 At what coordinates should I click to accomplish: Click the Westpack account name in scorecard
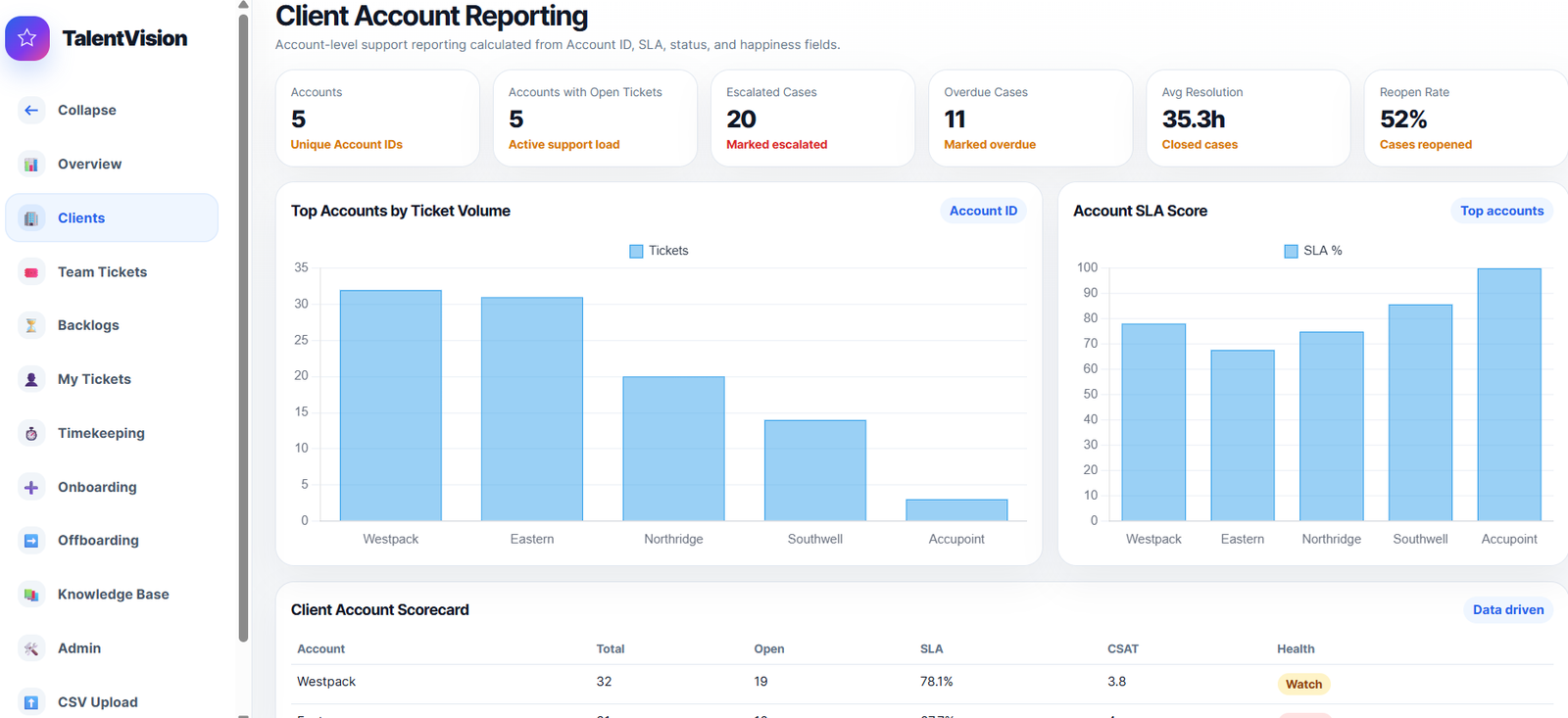pos(326,681)
